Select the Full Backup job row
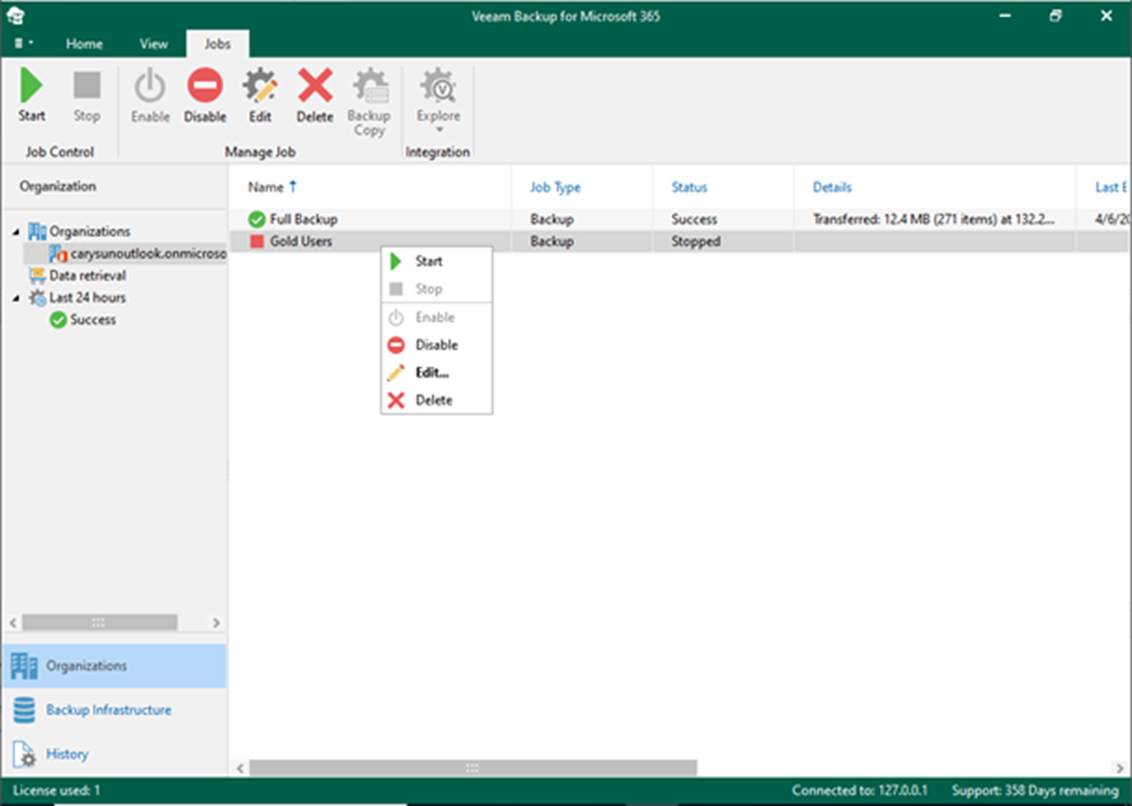Viewport: 1132px width, 806px height. click(679, 219)
